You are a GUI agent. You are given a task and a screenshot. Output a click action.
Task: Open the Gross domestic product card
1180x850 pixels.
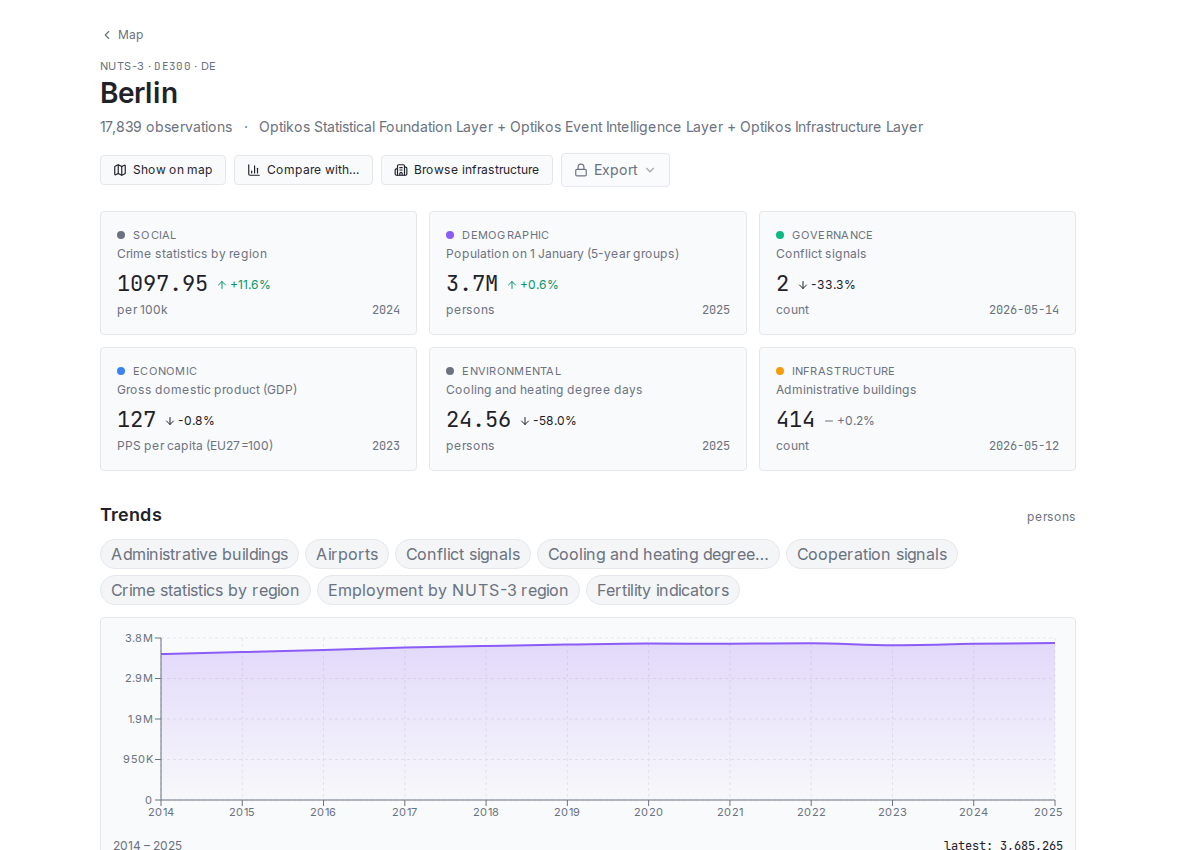[258, 409]
